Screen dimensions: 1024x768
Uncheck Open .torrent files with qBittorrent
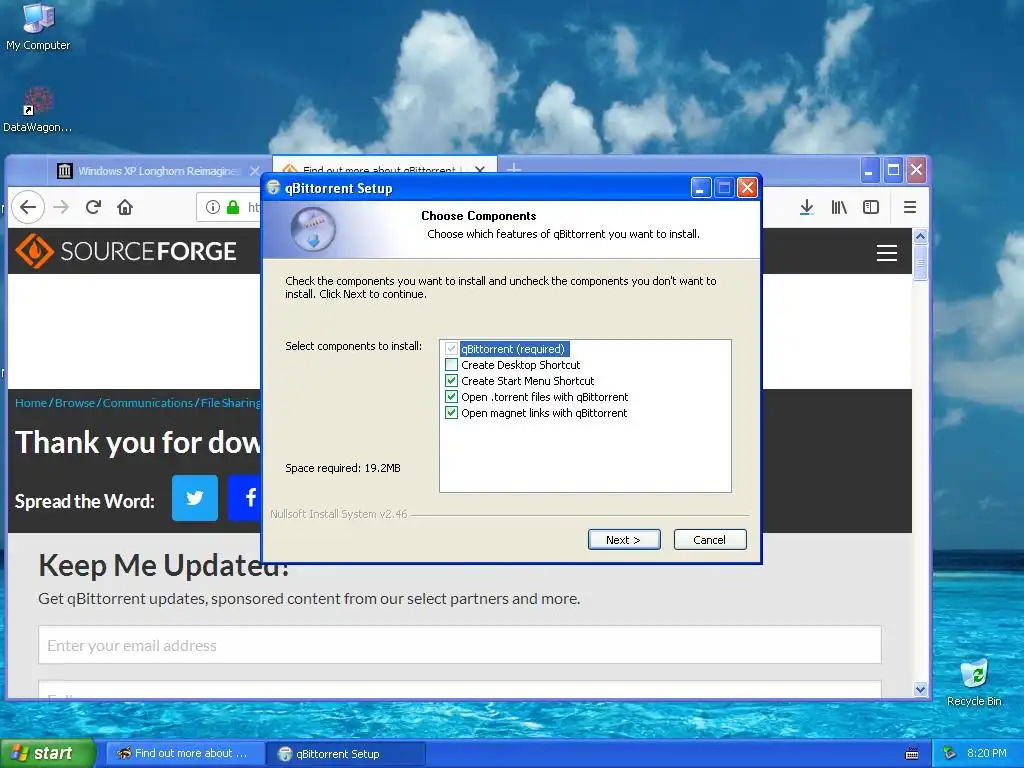click(x=451, y=396)
